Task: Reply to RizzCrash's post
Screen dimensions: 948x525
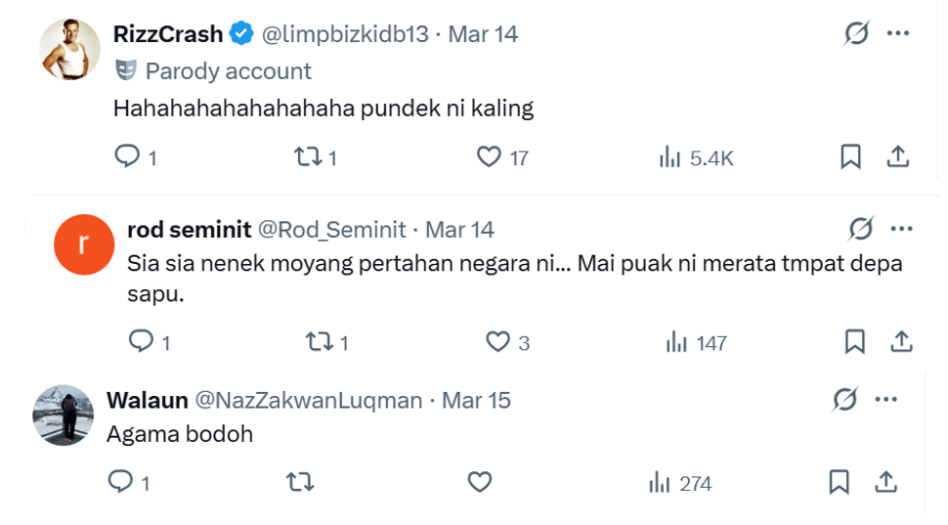Action: pos(127,157)
